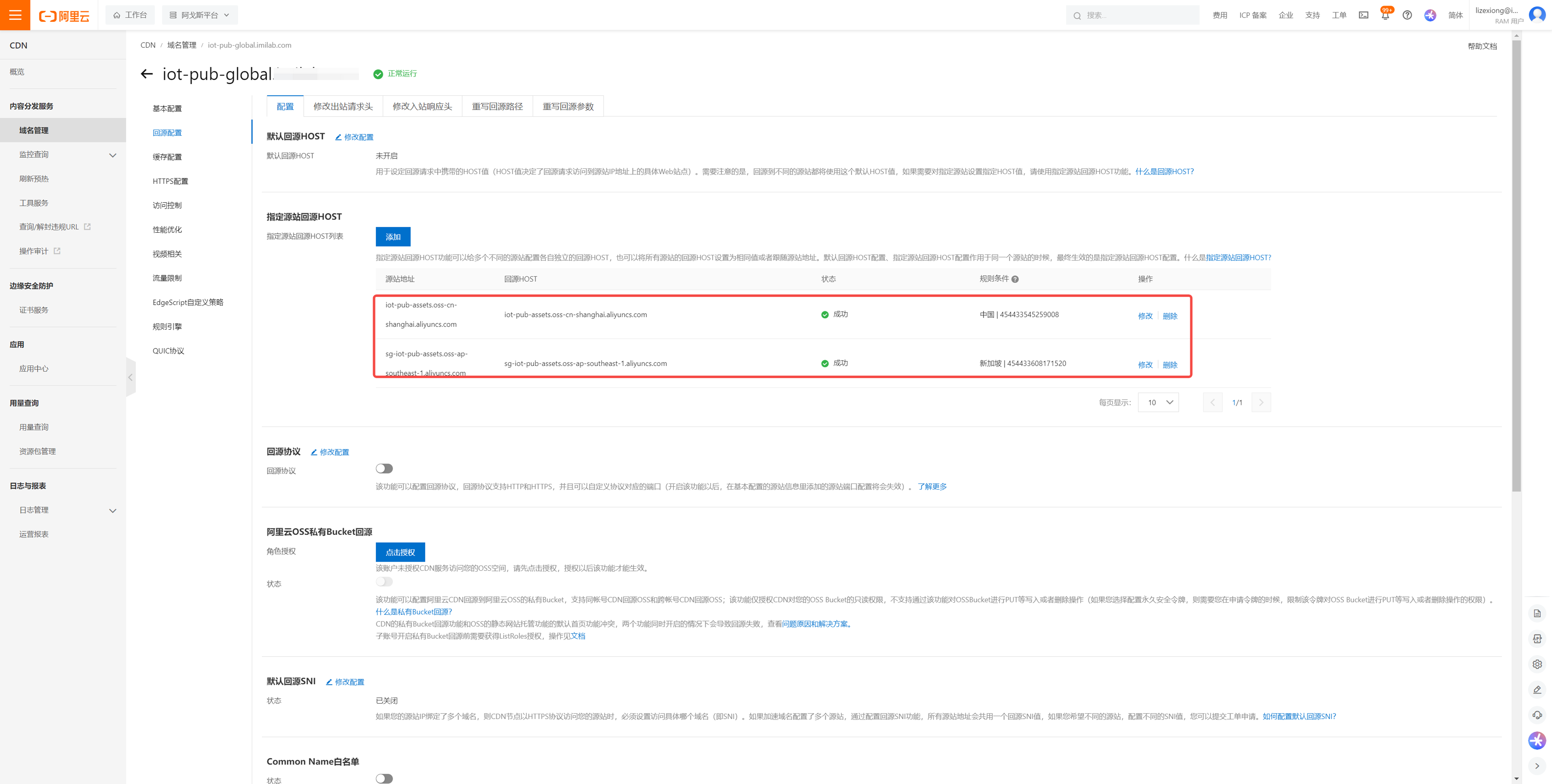
Task: Click the back arrow beside domain name
Action: click(x=146, y=74)
